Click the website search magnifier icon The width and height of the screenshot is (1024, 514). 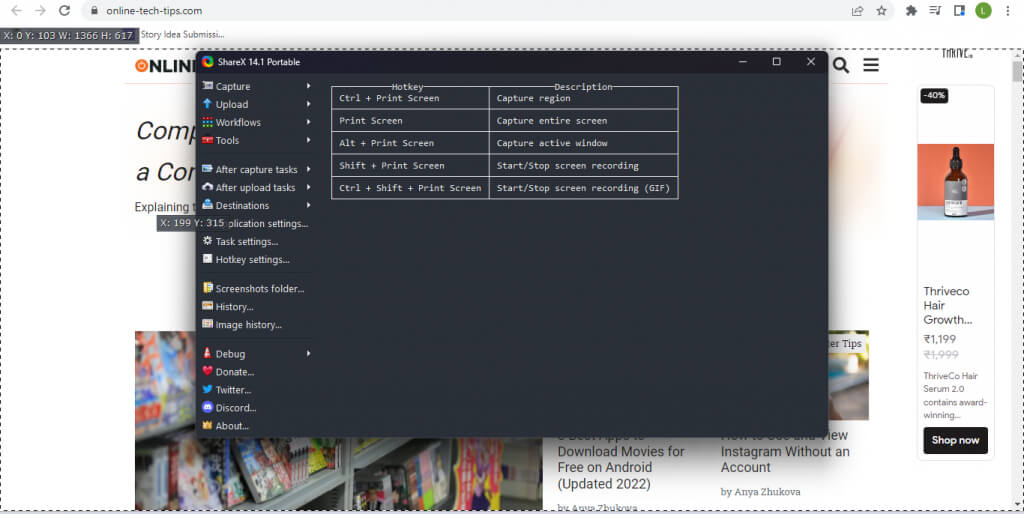pyautogui.click(x=841, y=65)
